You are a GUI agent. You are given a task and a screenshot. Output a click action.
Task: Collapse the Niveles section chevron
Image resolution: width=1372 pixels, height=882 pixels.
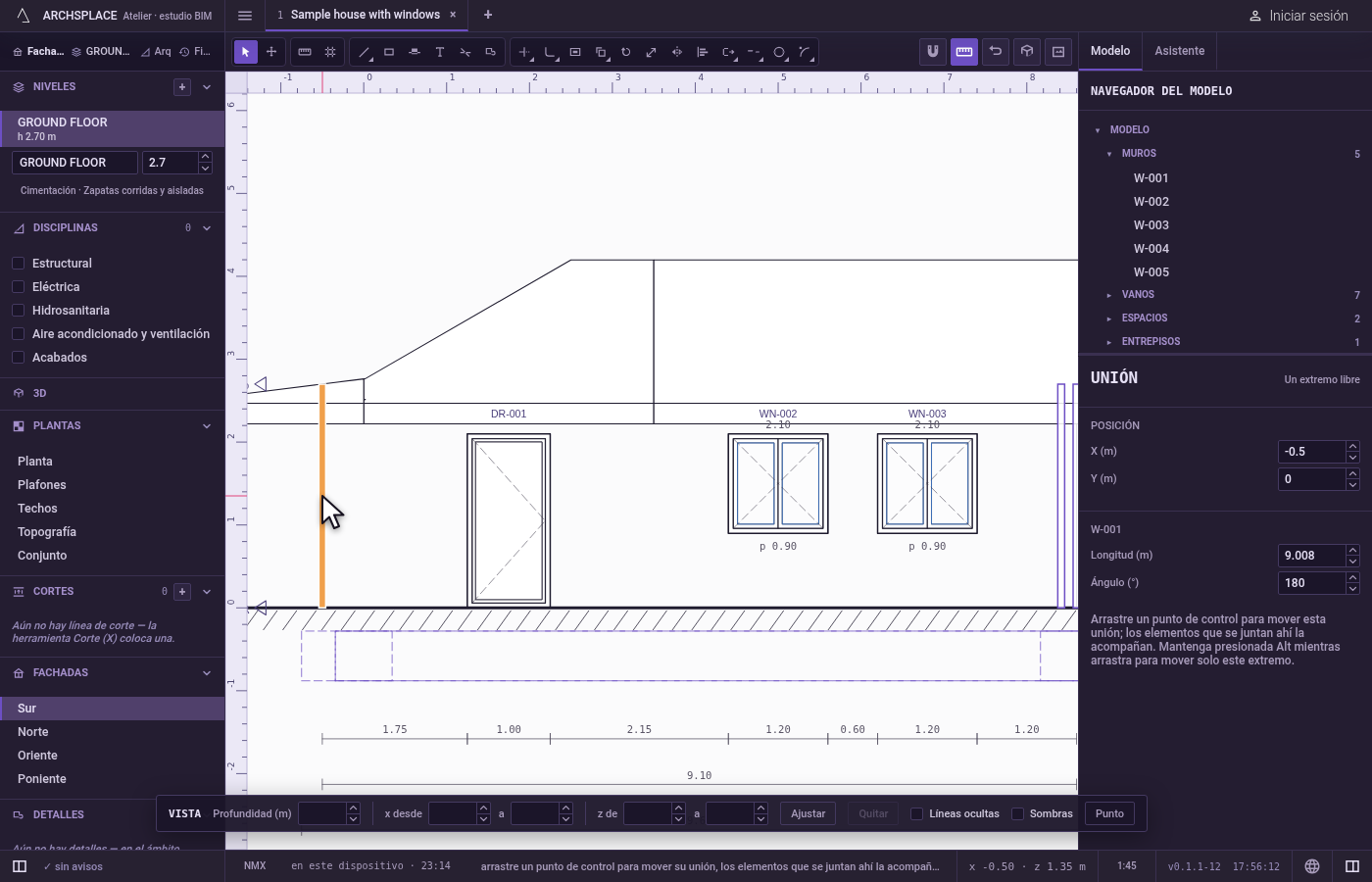[x=207, y=87]
